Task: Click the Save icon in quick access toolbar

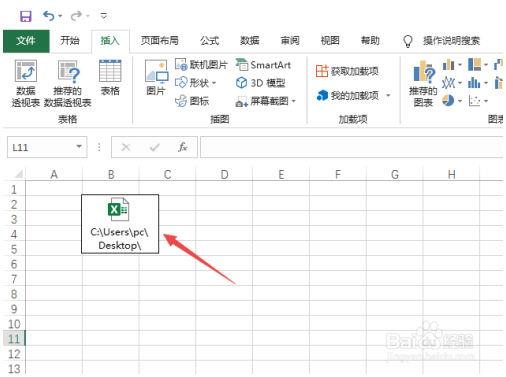Action: pyautogui.click(x=26, y=16)
